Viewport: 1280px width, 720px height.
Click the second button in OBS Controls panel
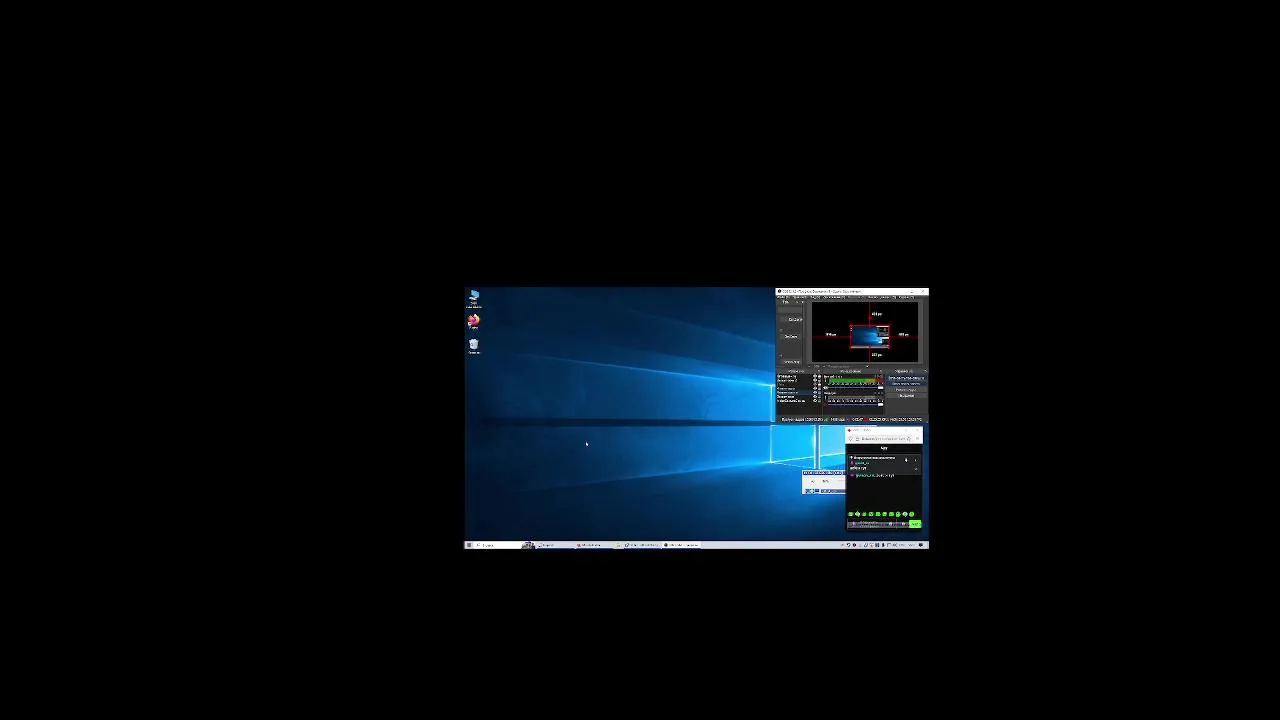pos(906,384)
